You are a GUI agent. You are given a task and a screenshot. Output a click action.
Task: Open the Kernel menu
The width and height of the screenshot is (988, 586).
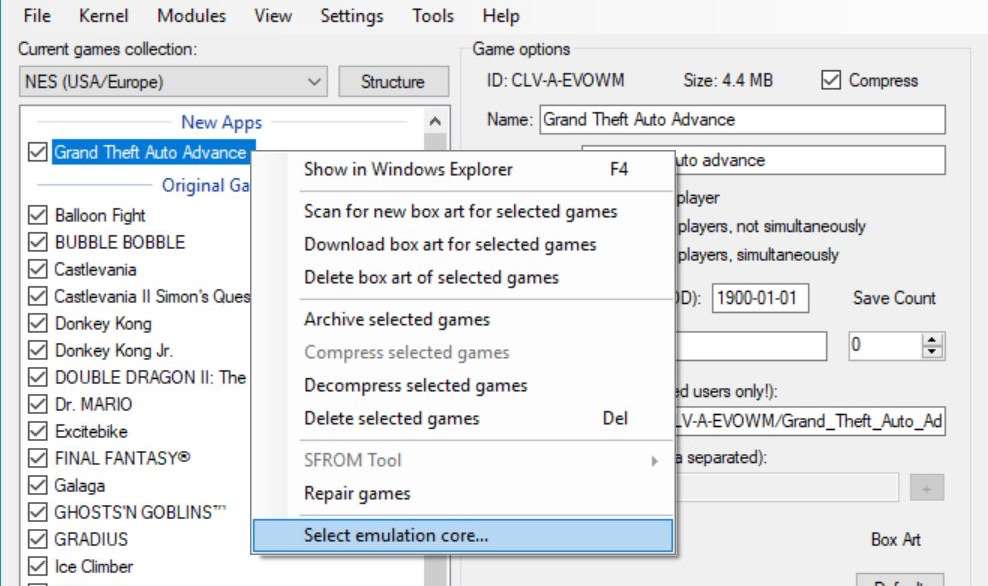pyautogui.click(x=103, y=15)
